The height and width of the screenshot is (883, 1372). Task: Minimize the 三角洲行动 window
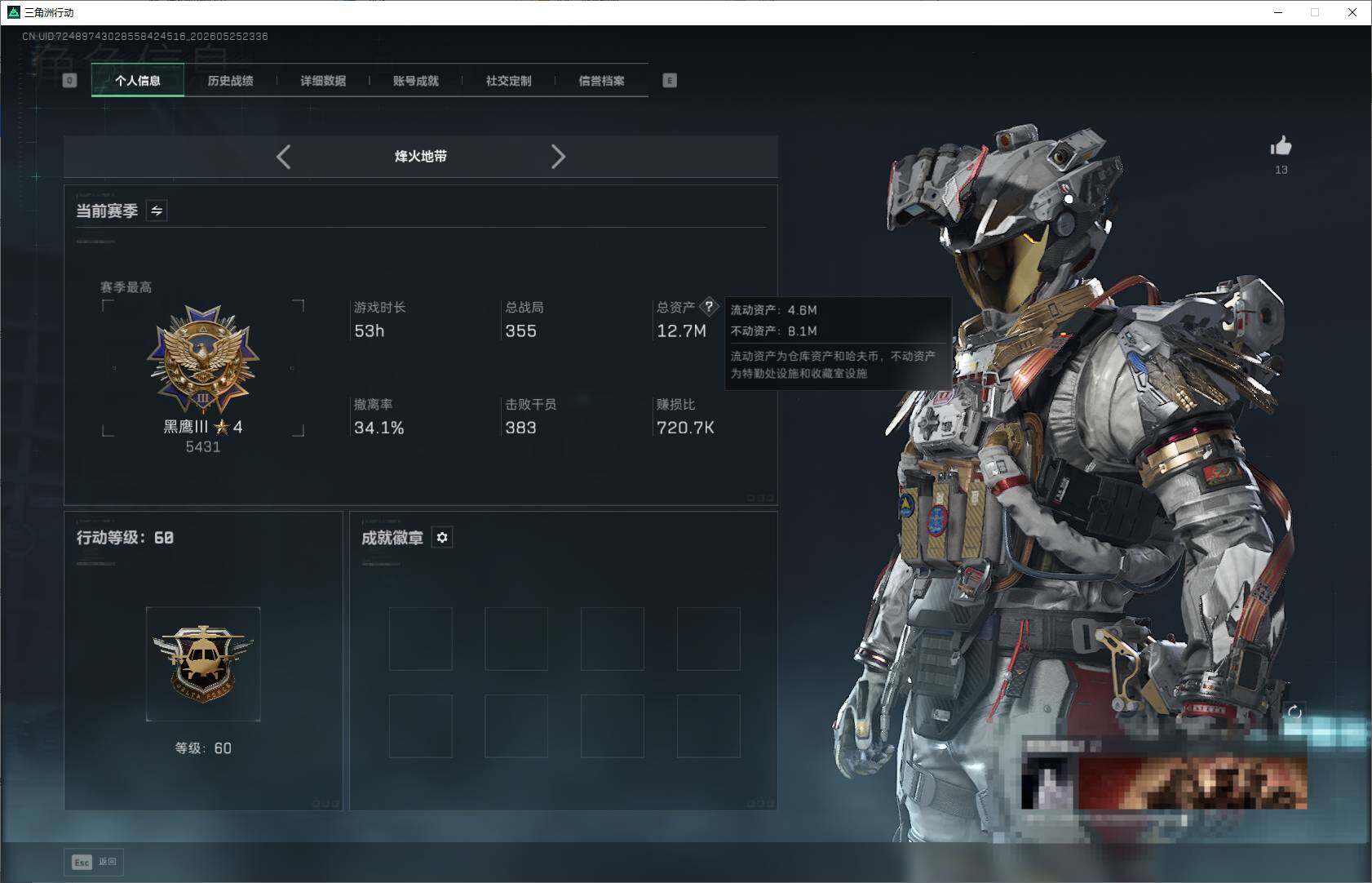(x=1278, y=12)
